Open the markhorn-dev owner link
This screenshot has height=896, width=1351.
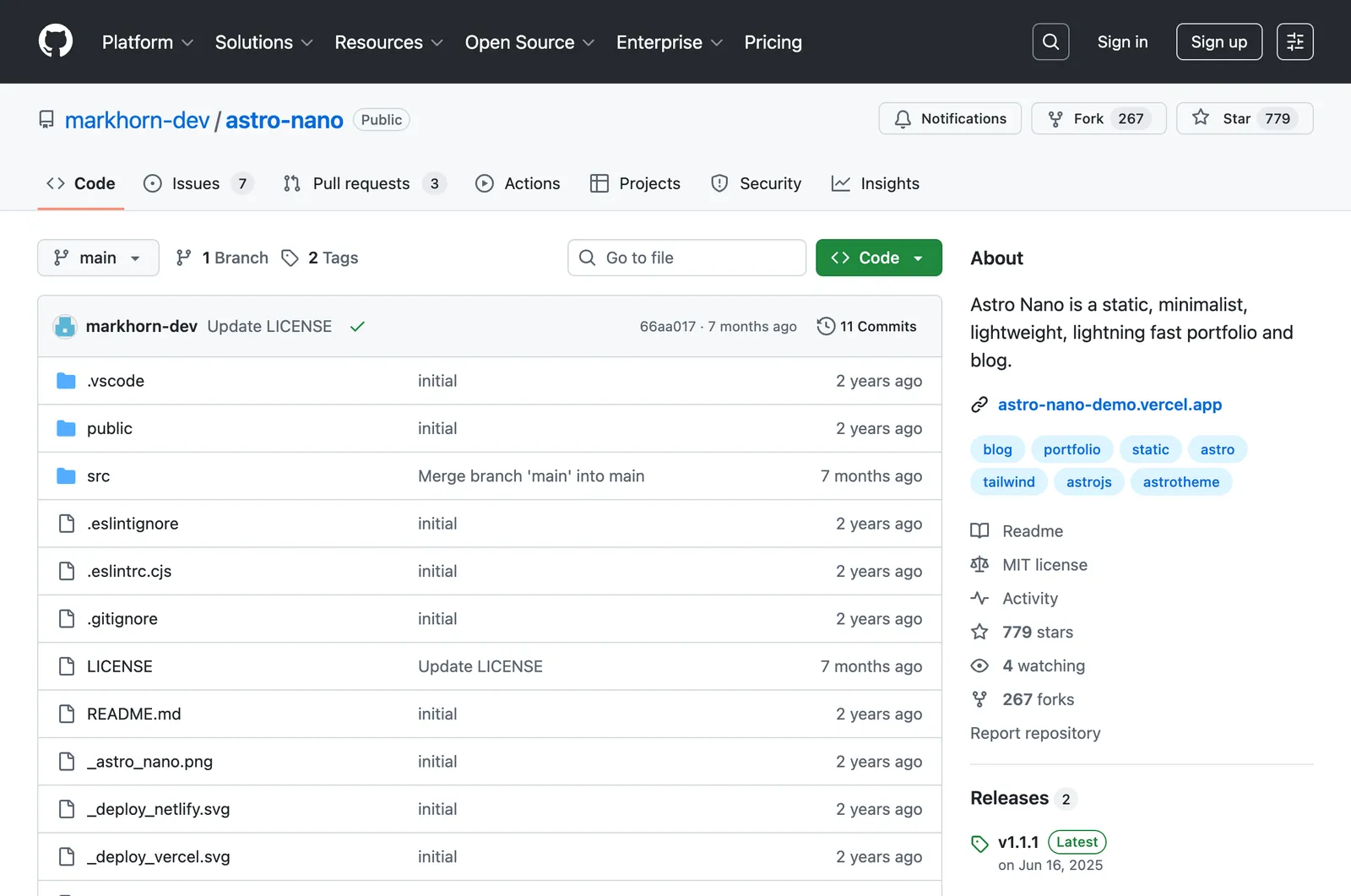pyautogui.click(x=137, y=120)
